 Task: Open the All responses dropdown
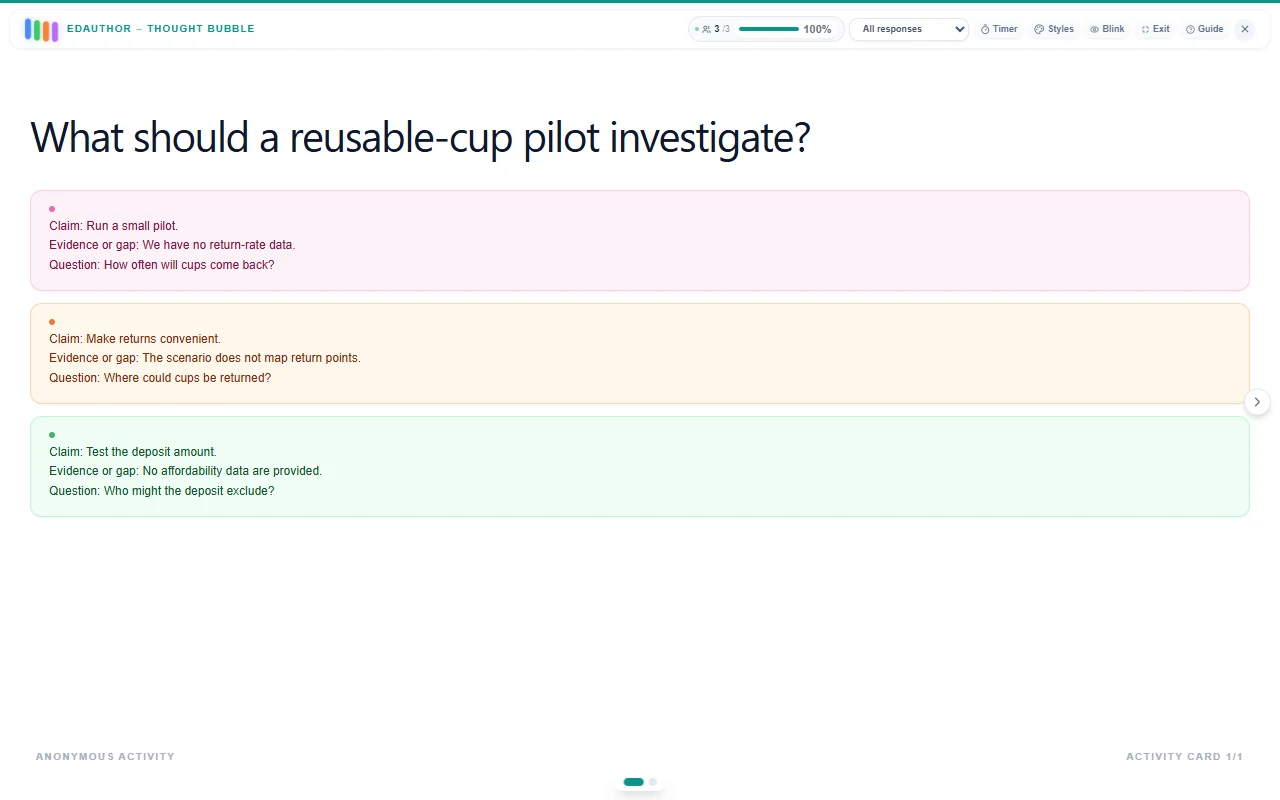[x=909, y=29]
